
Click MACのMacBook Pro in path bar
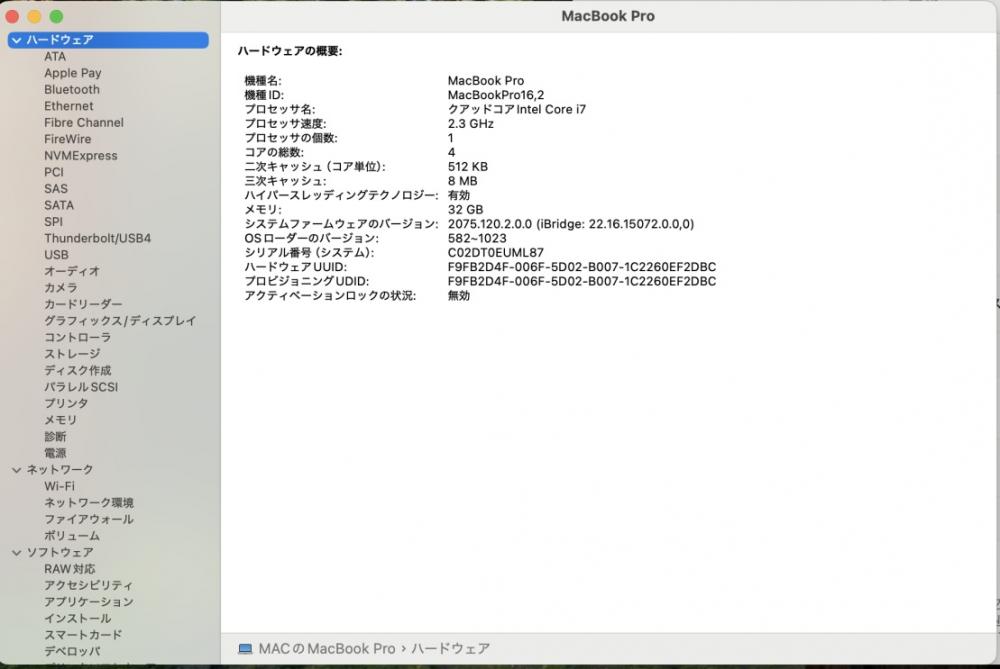pos(327,649)
